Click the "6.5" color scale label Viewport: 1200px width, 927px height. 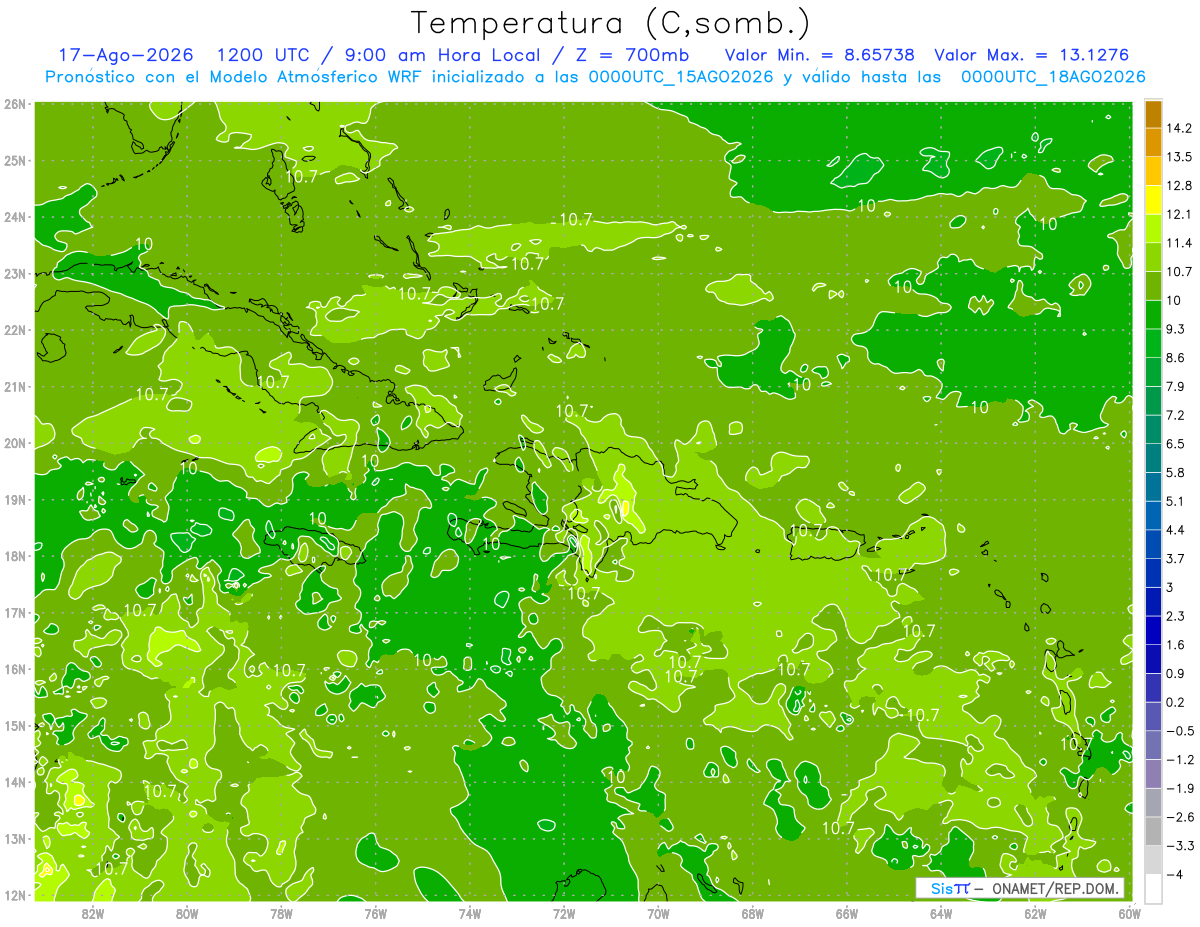[x=1175, y=444]
